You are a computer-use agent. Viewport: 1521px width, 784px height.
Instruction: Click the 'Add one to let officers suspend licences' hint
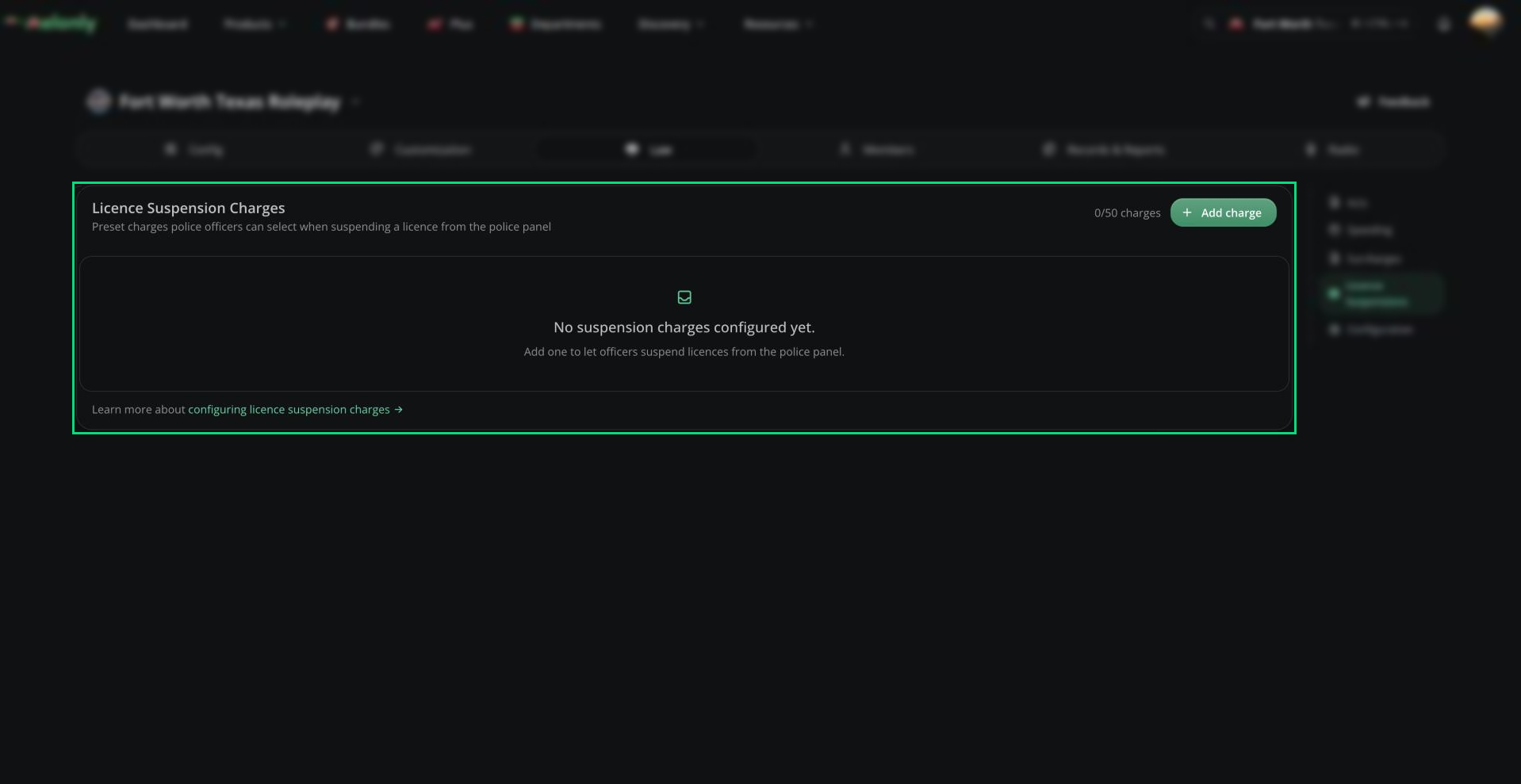tap(684, 352)
